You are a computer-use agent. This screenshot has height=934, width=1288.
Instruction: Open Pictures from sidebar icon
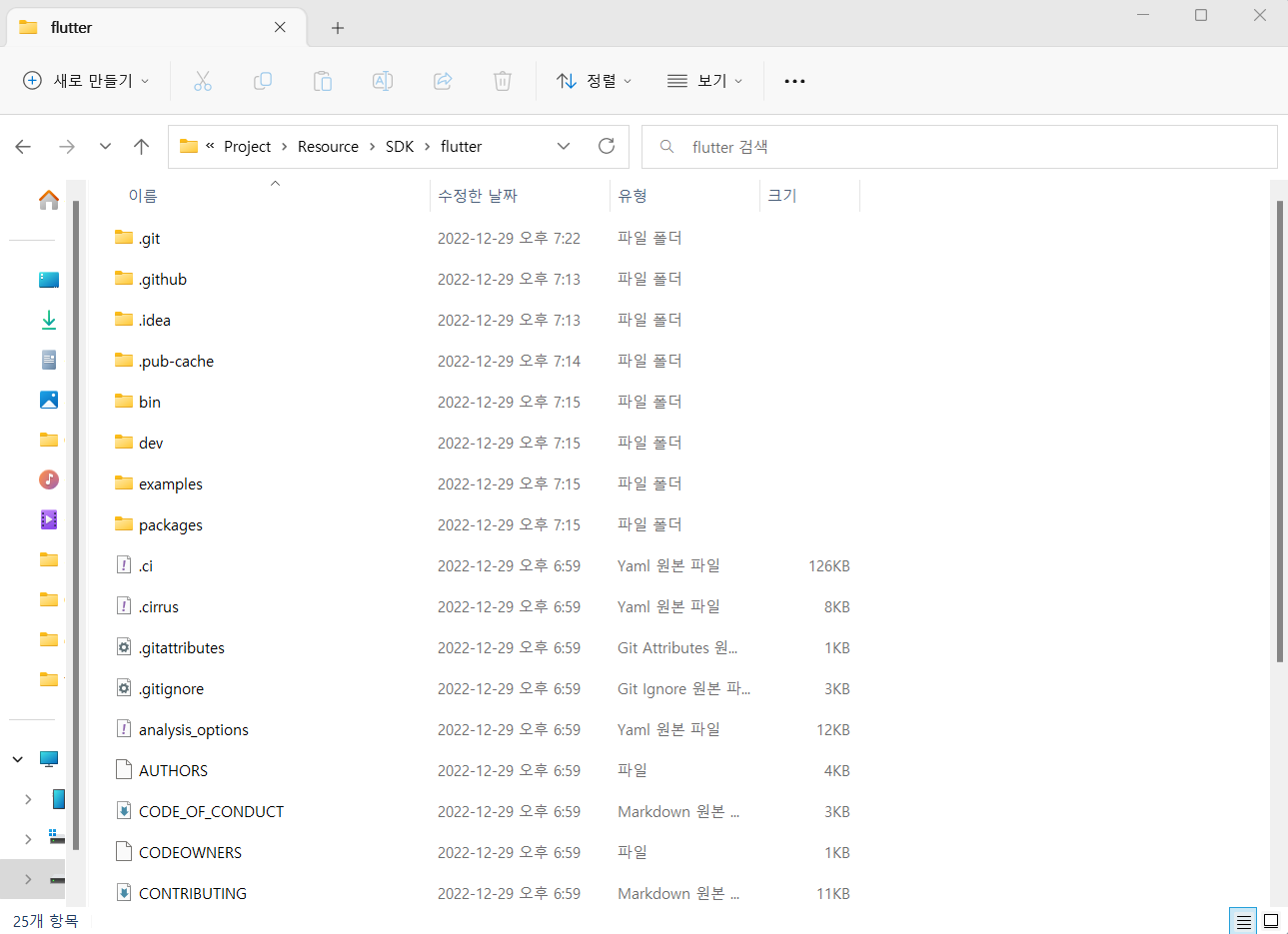[48, 400]
